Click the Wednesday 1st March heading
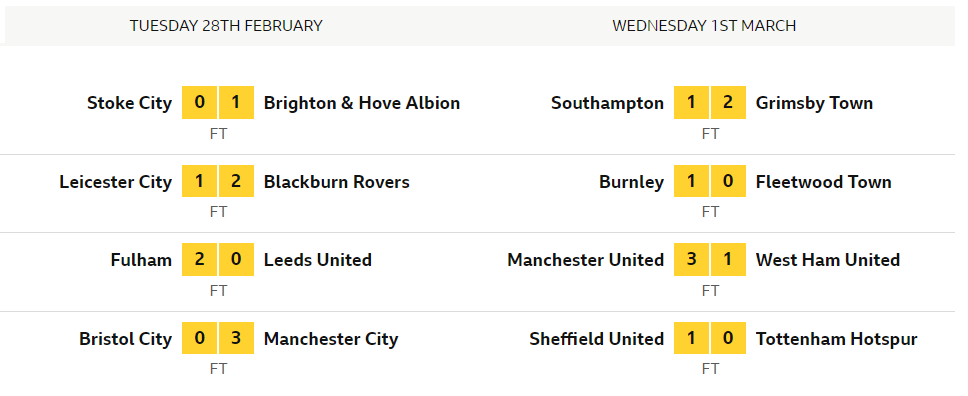 pos(704,26)
